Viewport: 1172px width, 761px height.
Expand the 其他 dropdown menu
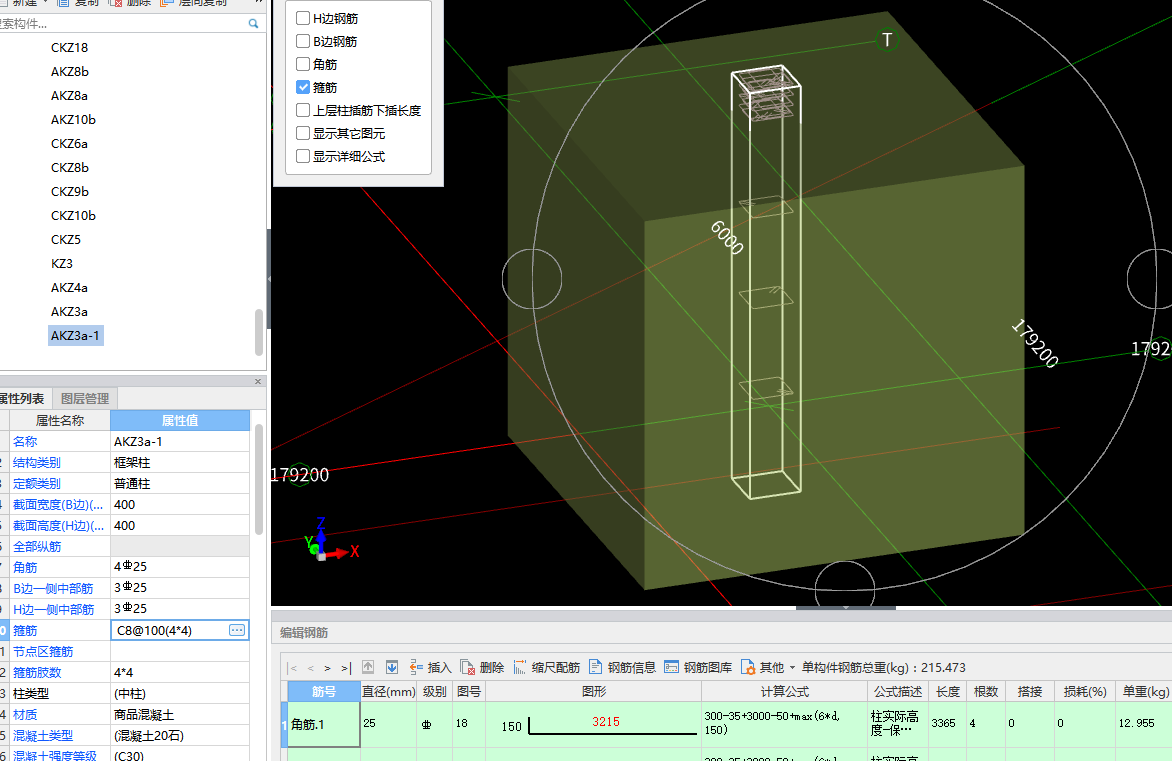point(768,668)
